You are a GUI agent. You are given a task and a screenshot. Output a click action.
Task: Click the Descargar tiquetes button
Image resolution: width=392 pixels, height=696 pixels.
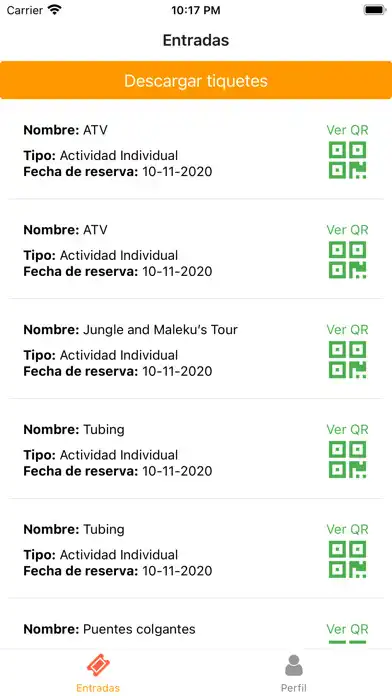click(196, 80)
